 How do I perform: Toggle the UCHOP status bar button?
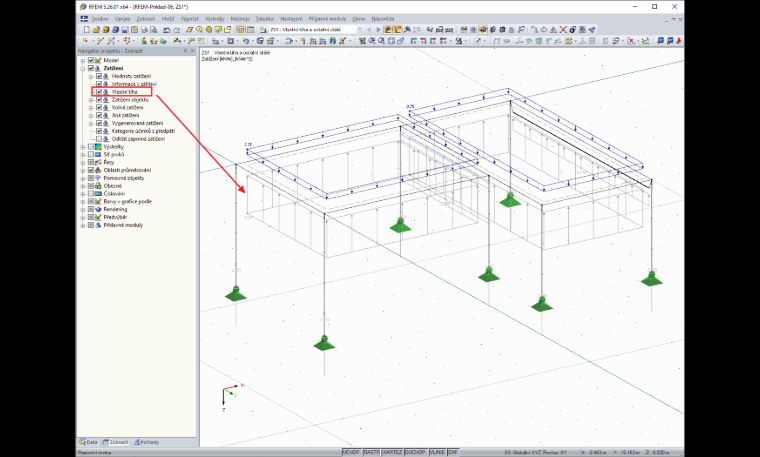(351, 452)
